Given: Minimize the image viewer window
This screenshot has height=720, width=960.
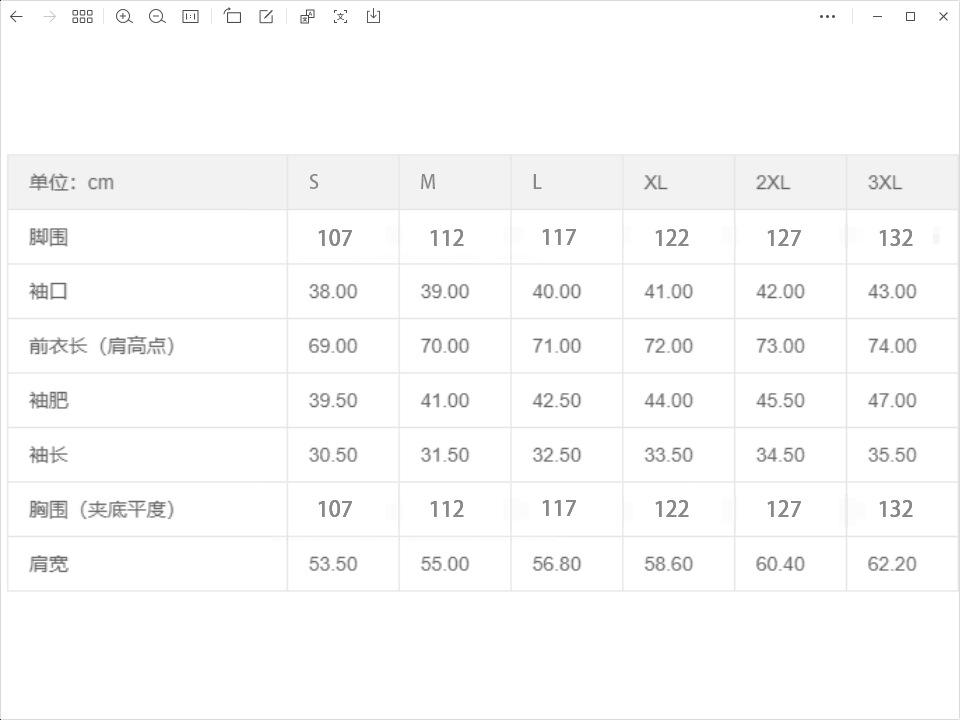Looking at the screenshot, I should click(878, 17).
